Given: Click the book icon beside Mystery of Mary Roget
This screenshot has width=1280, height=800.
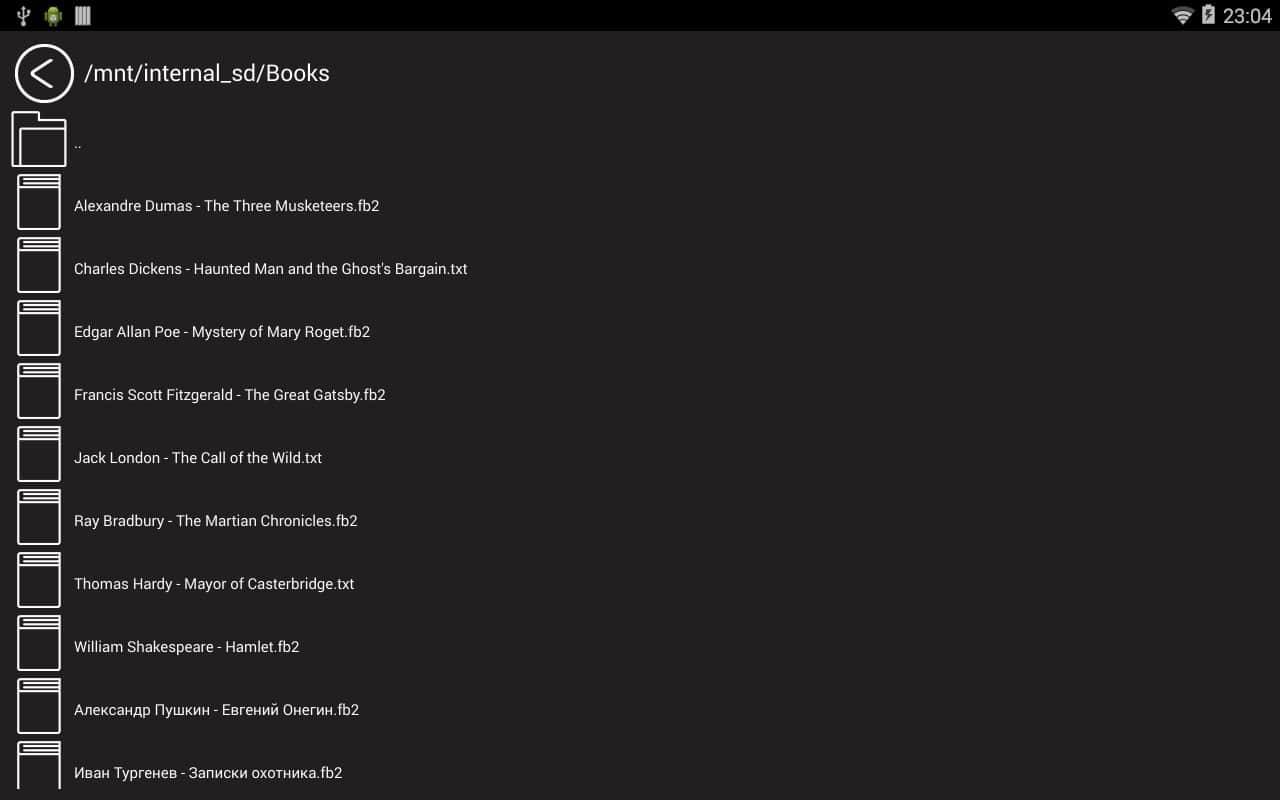Looking at the screenshot, I should pyautogui.click(x=39, y=328).
